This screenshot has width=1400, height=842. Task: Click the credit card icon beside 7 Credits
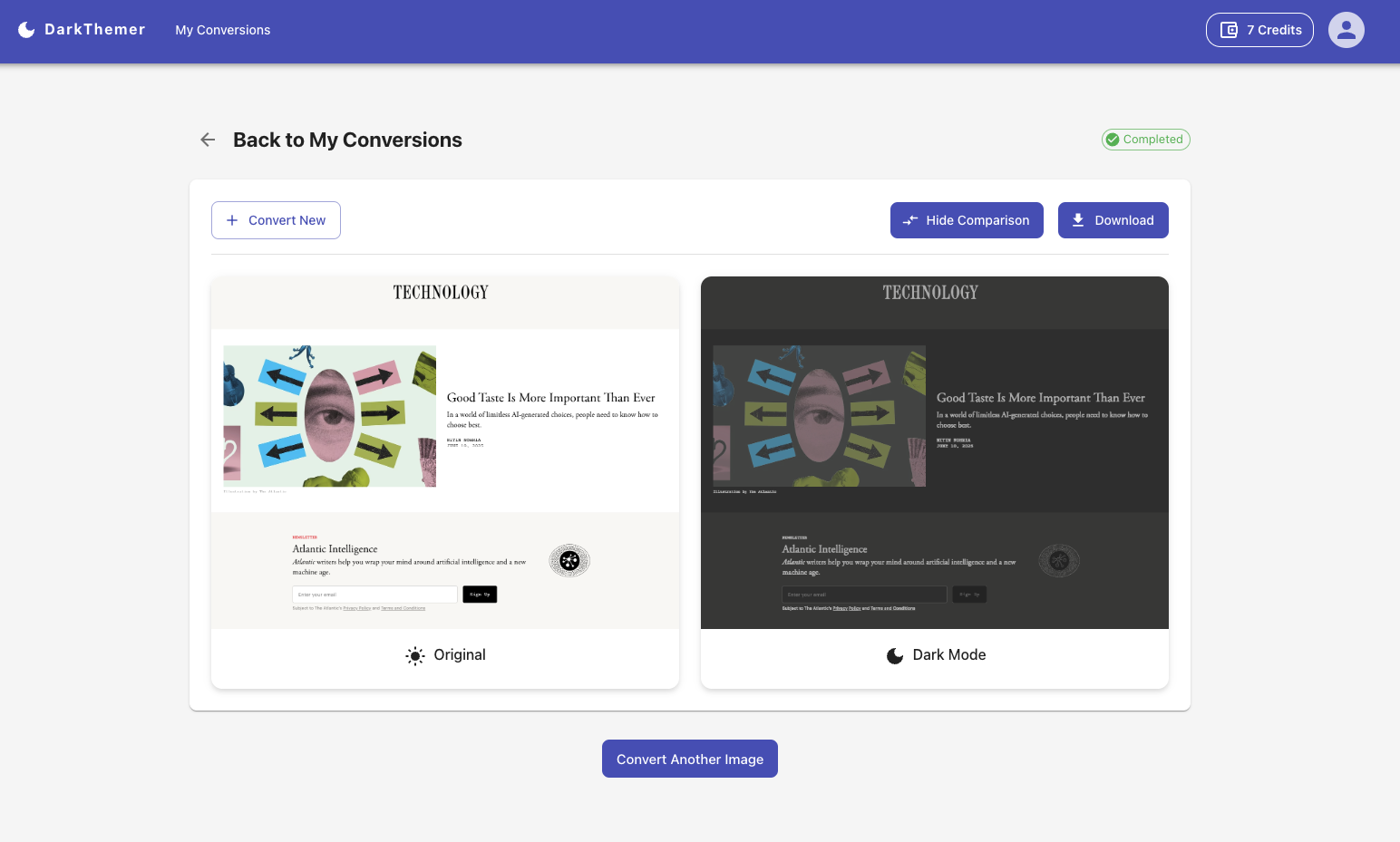click(1229, 30)
